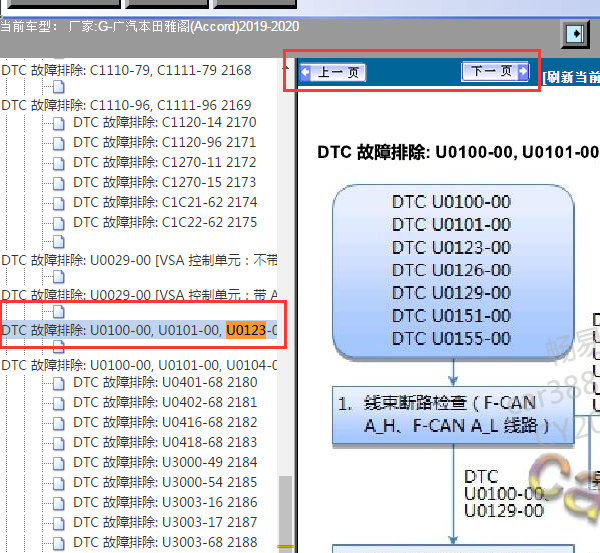Viewport: 600px width, 553px height.
Task: Select DTC 故障排除: U3003-17 2187
Action: [x=165, y=522]
